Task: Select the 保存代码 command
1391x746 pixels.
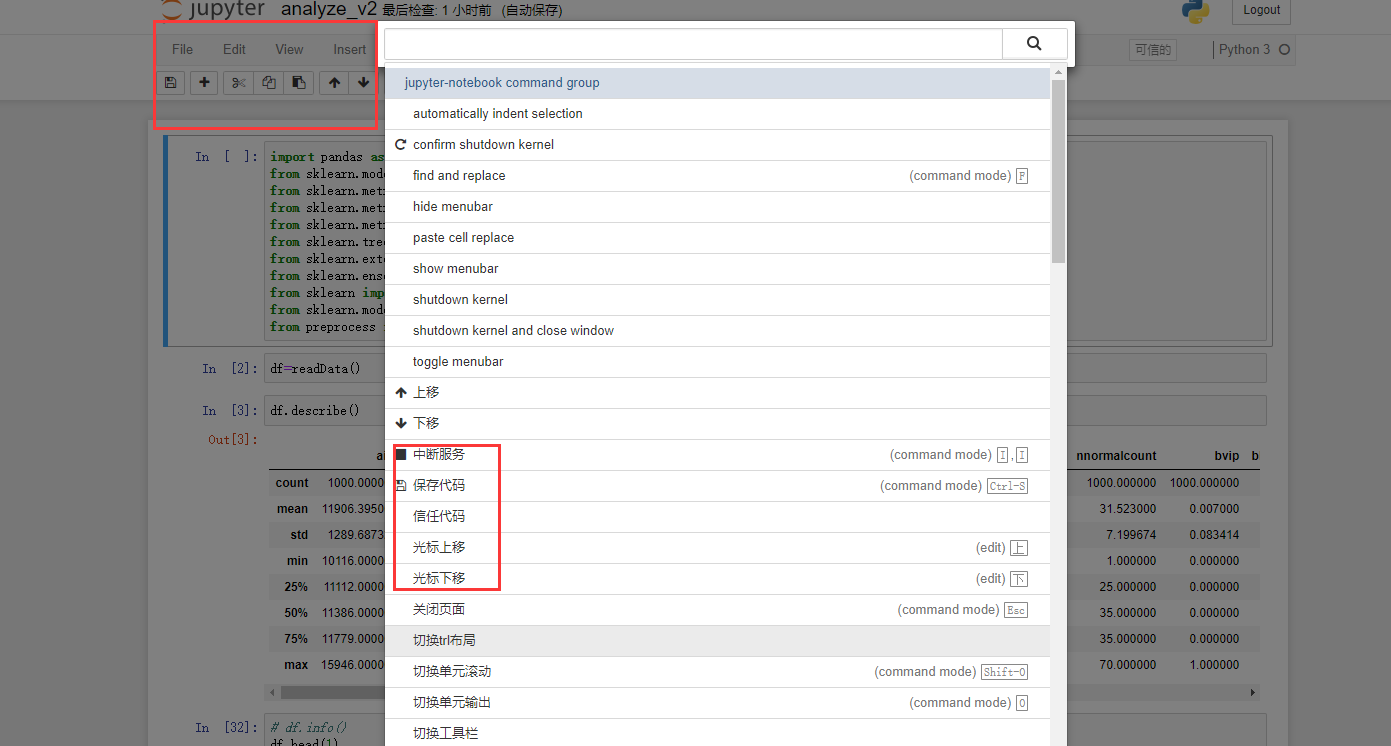Action: click(718, 486)
